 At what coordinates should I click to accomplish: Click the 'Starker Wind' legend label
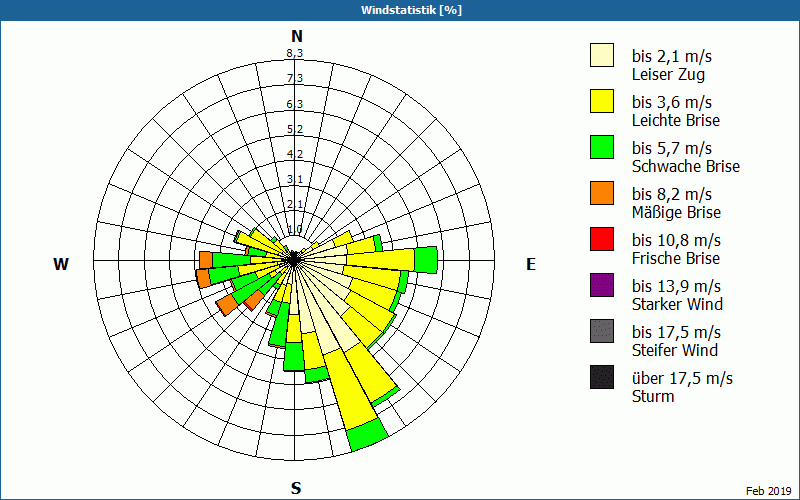pyautogui.click(x=677, y=304)
